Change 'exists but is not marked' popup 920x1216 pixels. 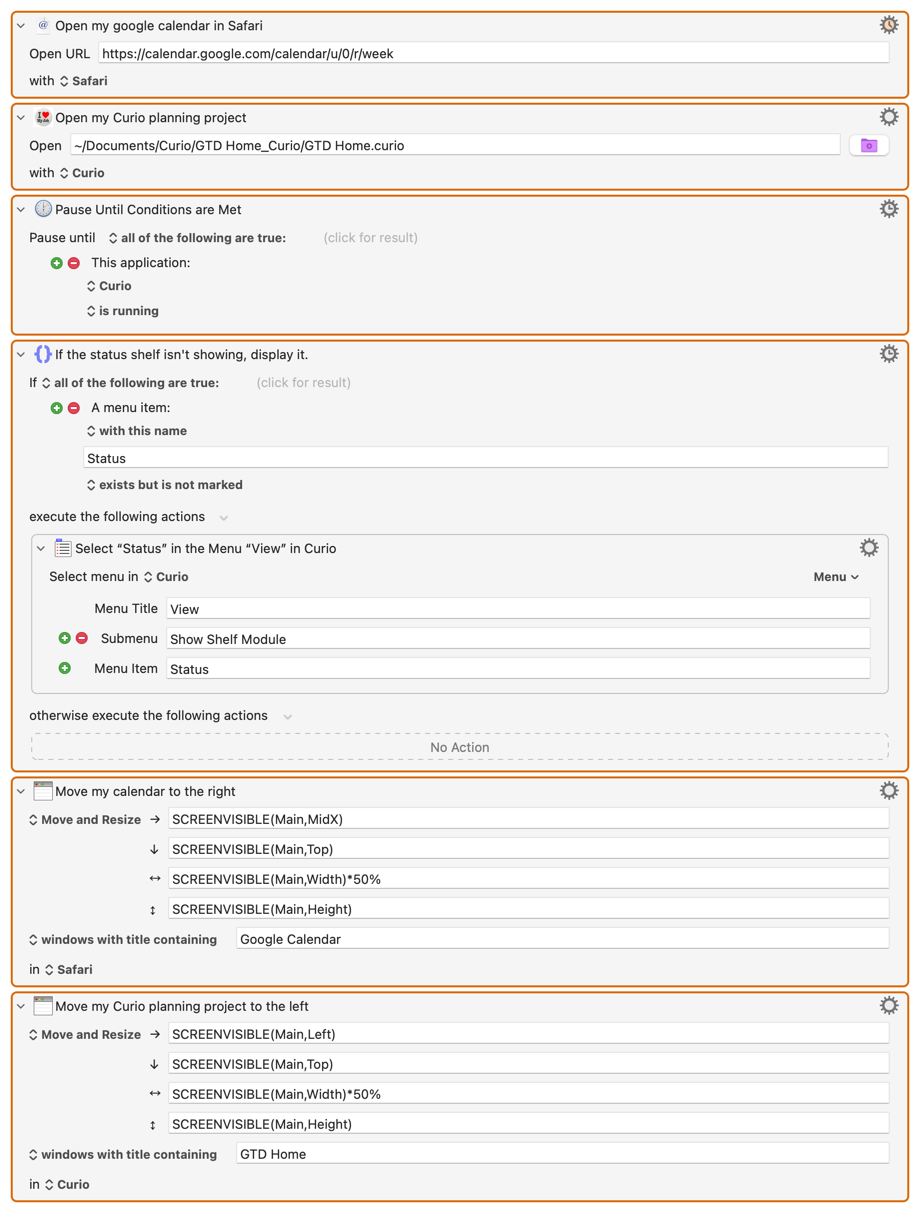pos(165,485)
